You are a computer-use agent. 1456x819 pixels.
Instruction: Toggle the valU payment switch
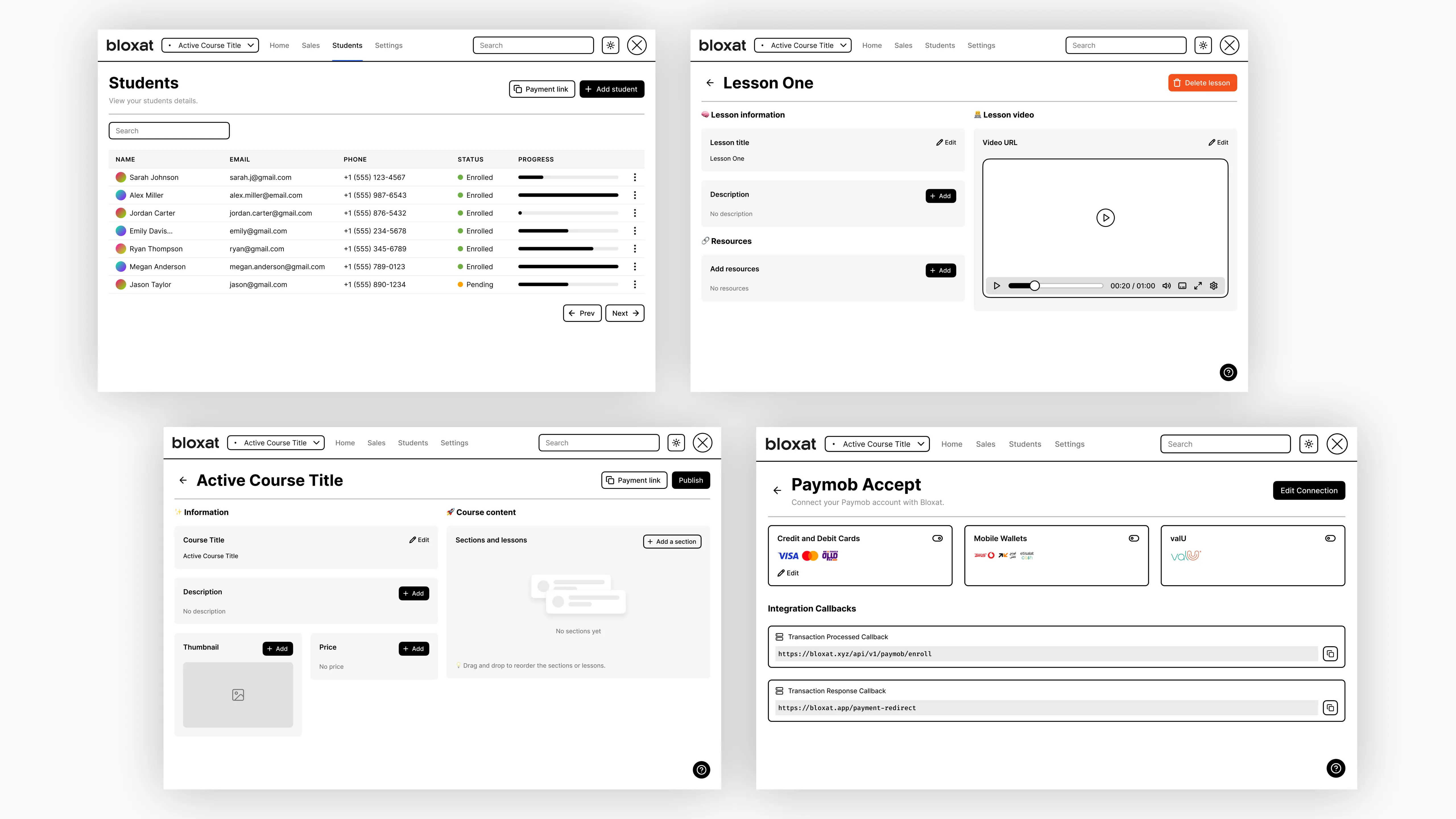click(1330, 539)
